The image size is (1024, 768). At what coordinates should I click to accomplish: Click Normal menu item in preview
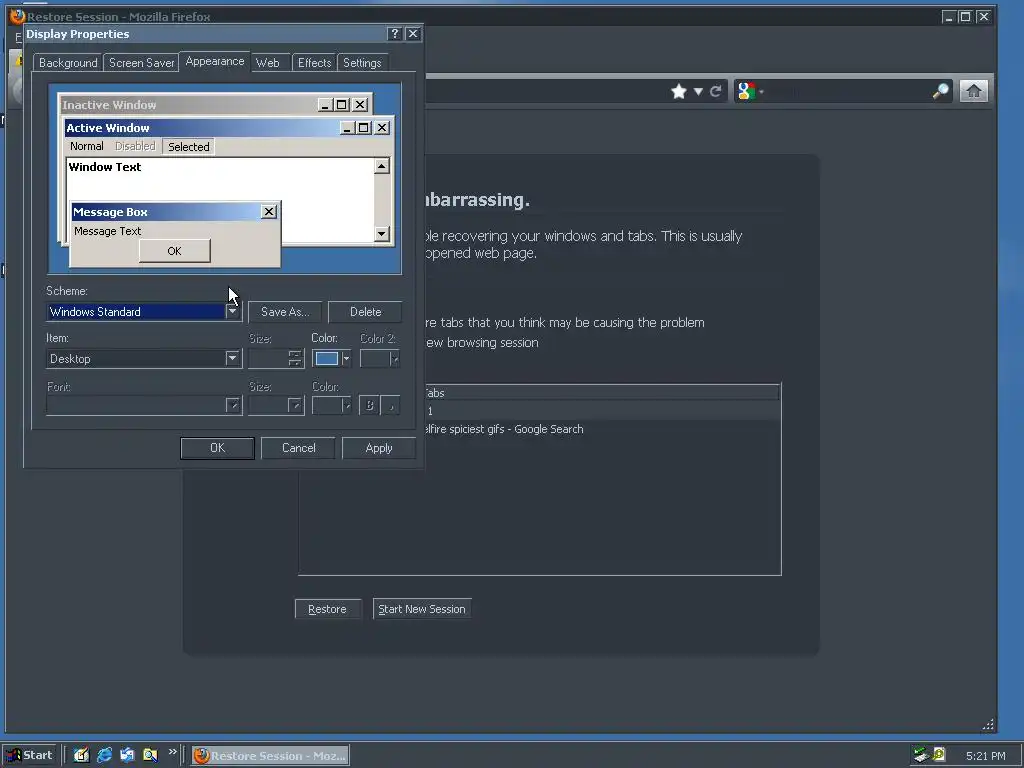(x=87, y=146)
